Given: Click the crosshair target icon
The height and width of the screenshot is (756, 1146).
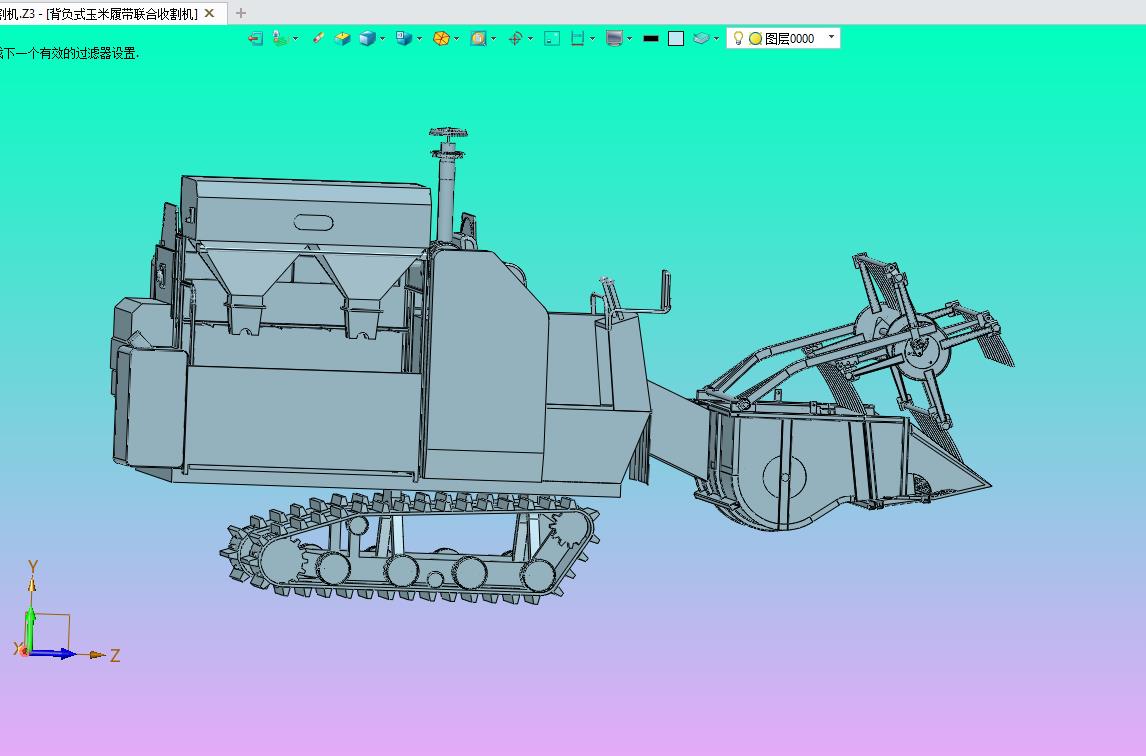Looking at the screenshot, I should click(515, 38).
